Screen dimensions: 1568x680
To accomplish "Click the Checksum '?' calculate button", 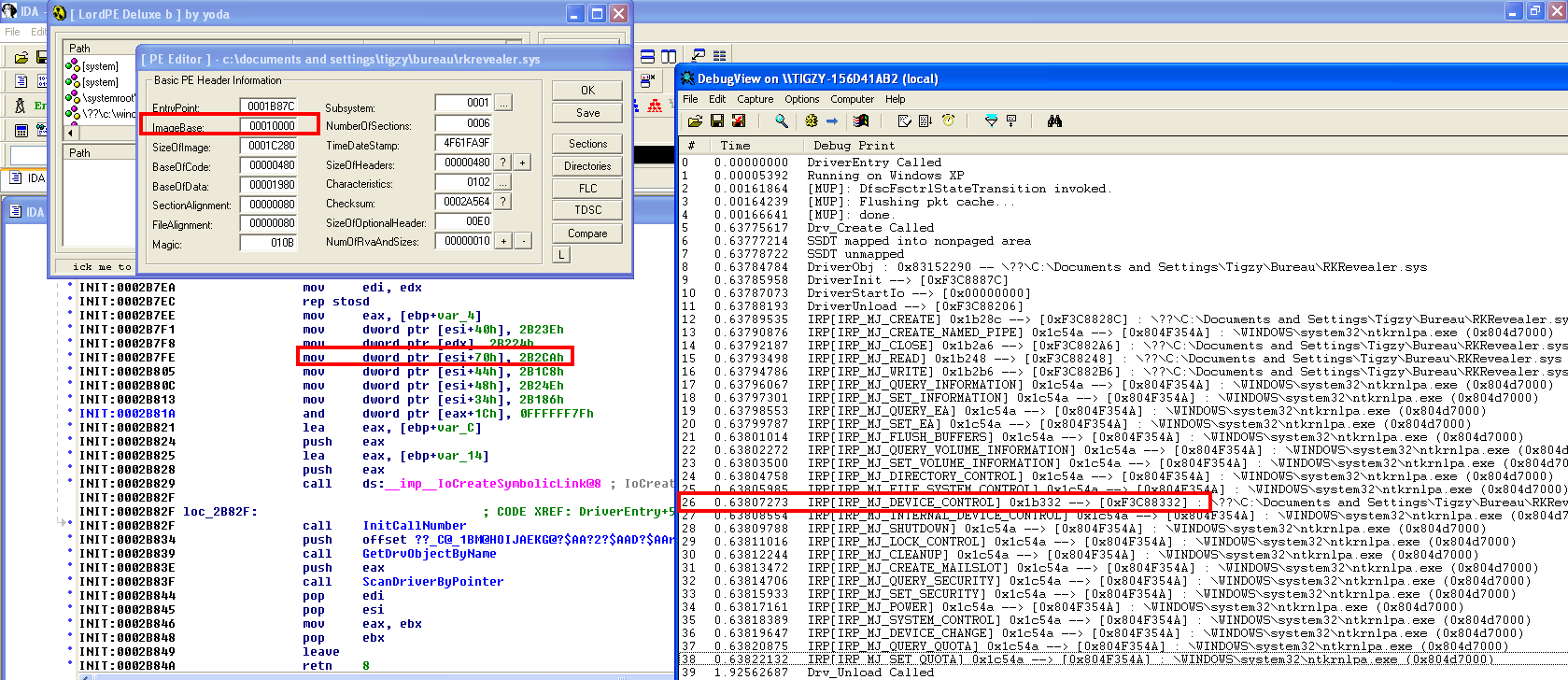I will [502, 202].
